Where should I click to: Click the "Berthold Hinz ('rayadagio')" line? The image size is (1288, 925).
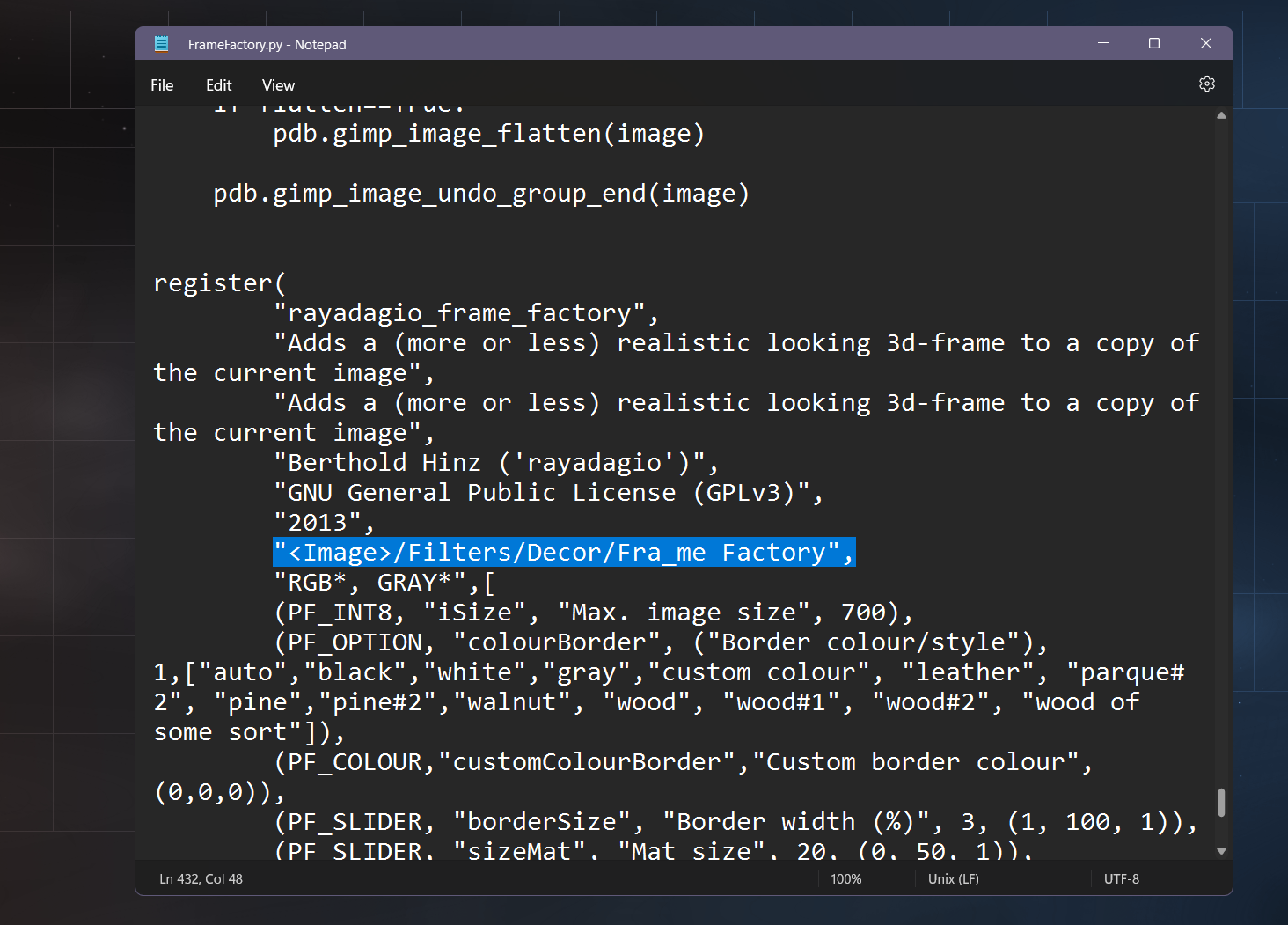click(496, 463)
